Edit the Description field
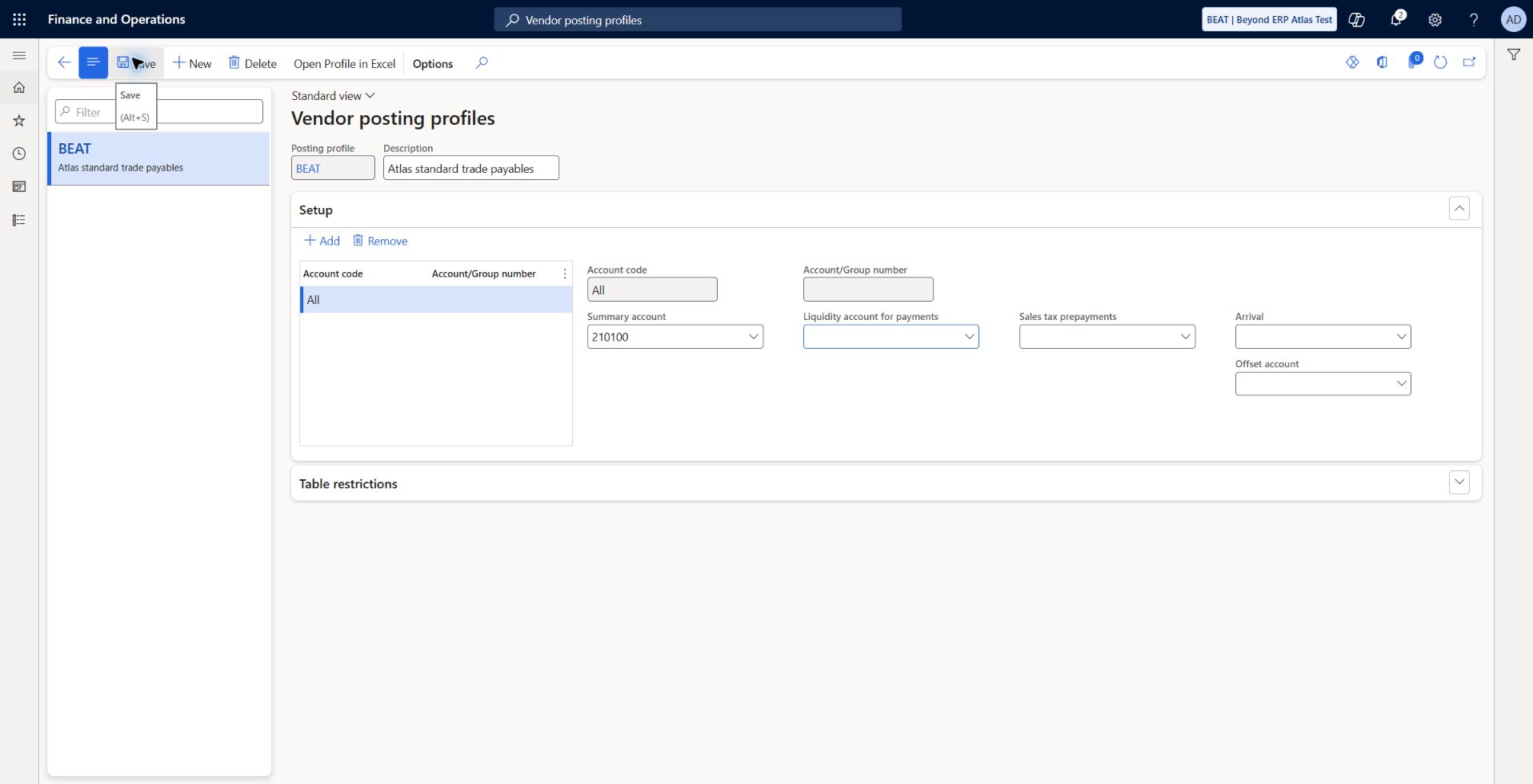The width and height of the screenshot is (1533, 784). 470,168
